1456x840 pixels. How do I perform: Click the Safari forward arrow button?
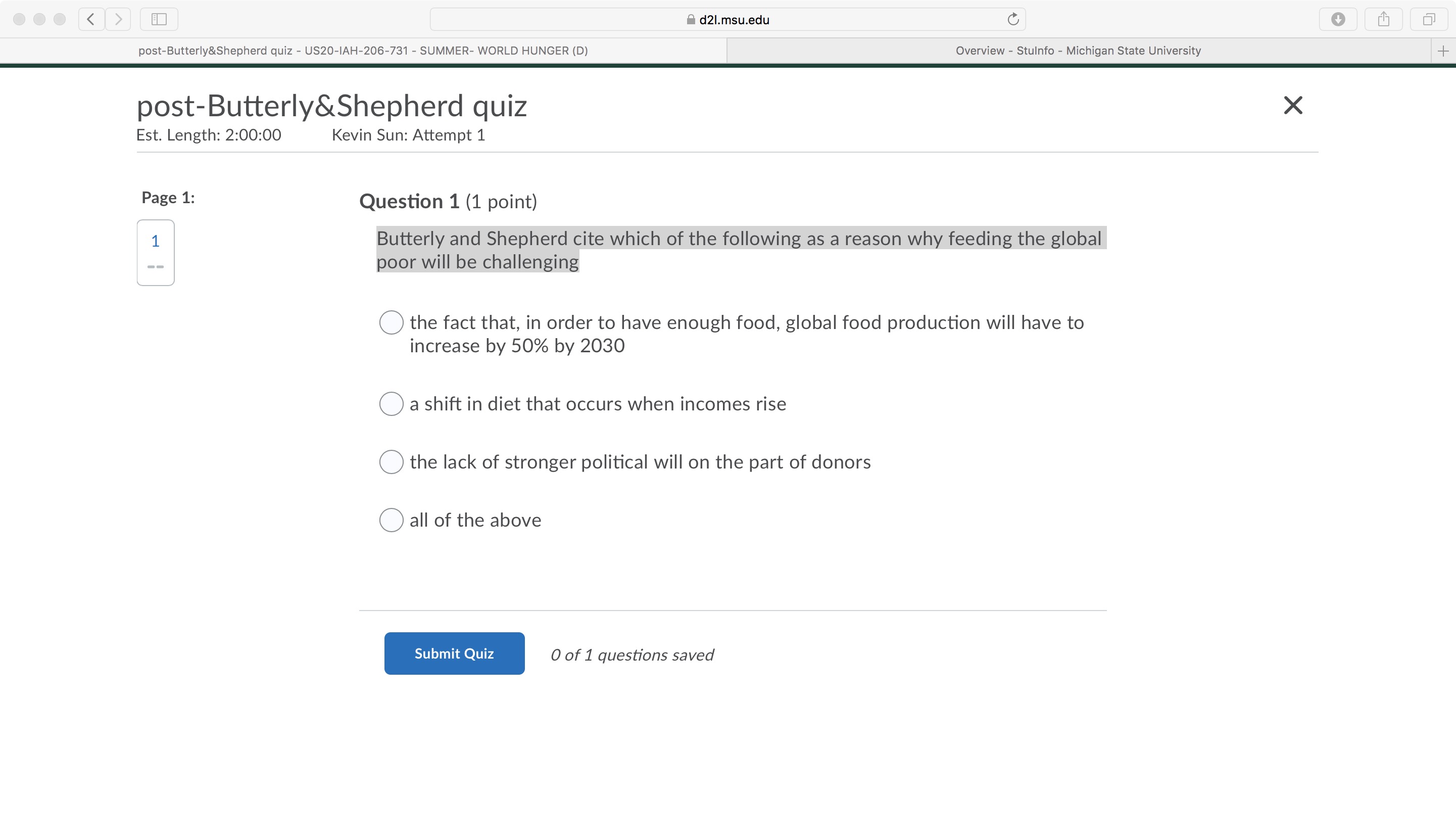click(x=118, y=19)
